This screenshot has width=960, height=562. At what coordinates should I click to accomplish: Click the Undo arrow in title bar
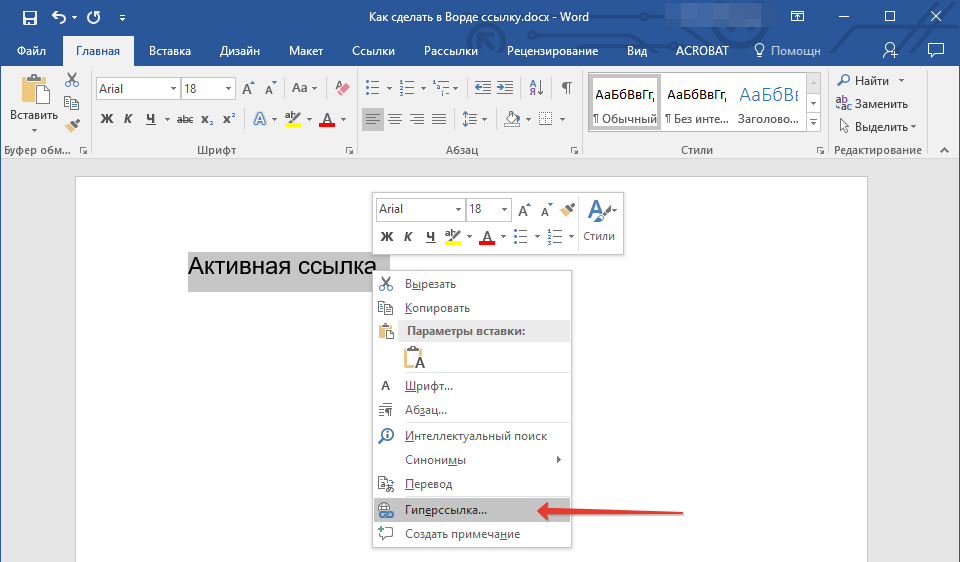click(x=59, y=17)
